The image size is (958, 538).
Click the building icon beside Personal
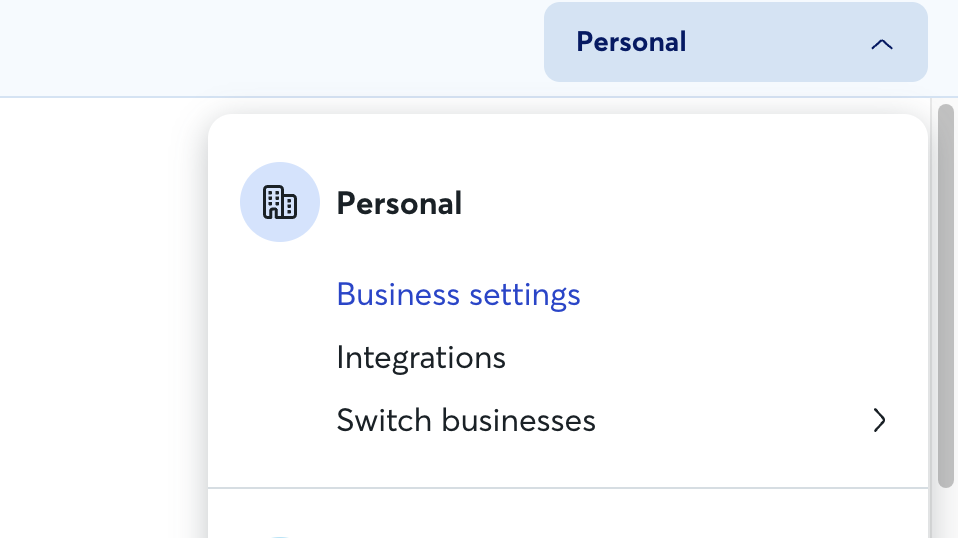pyautogui.click(x=280, y=202)
